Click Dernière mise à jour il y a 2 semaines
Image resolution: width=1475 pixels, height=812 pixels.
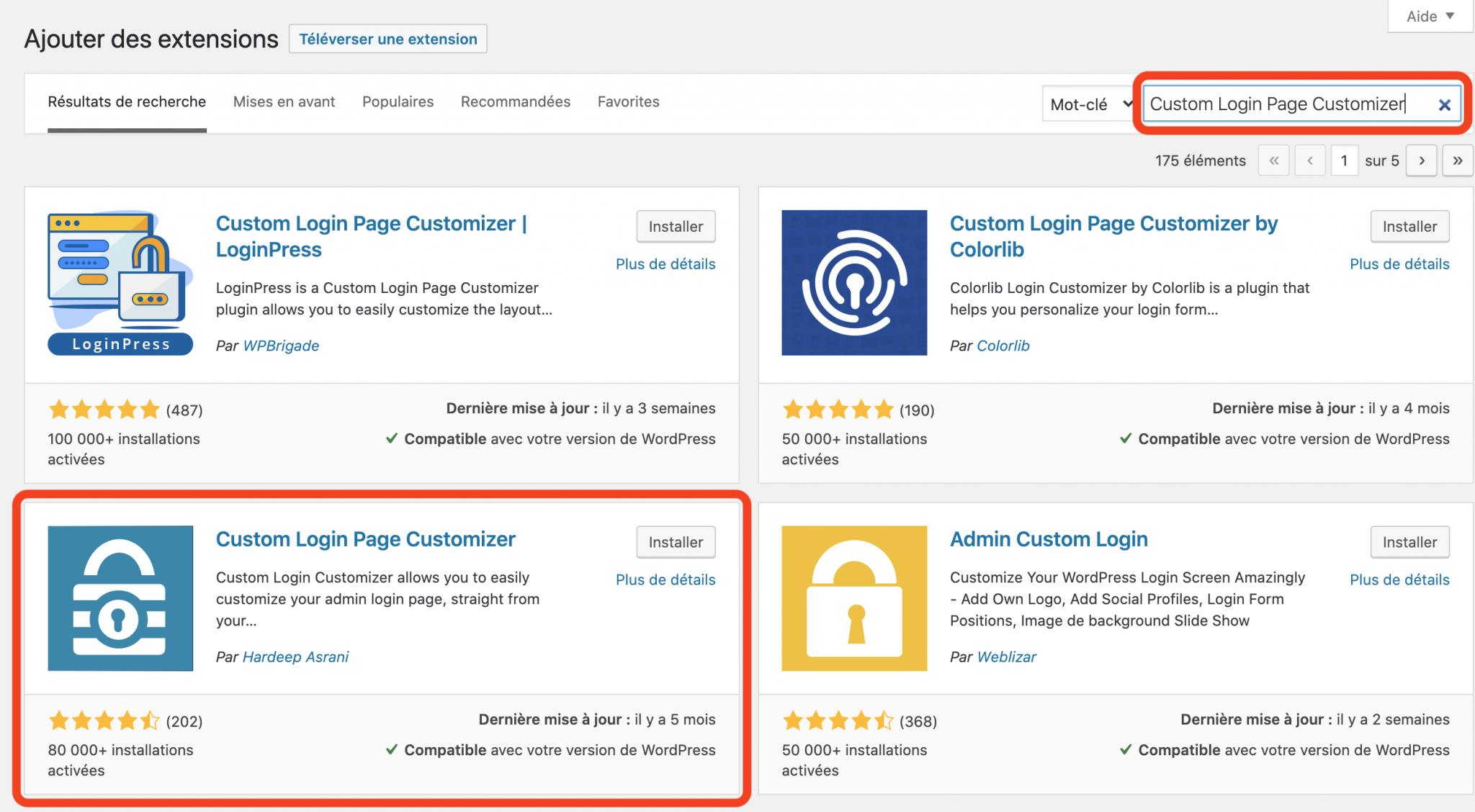click(x=1315, y=719)
